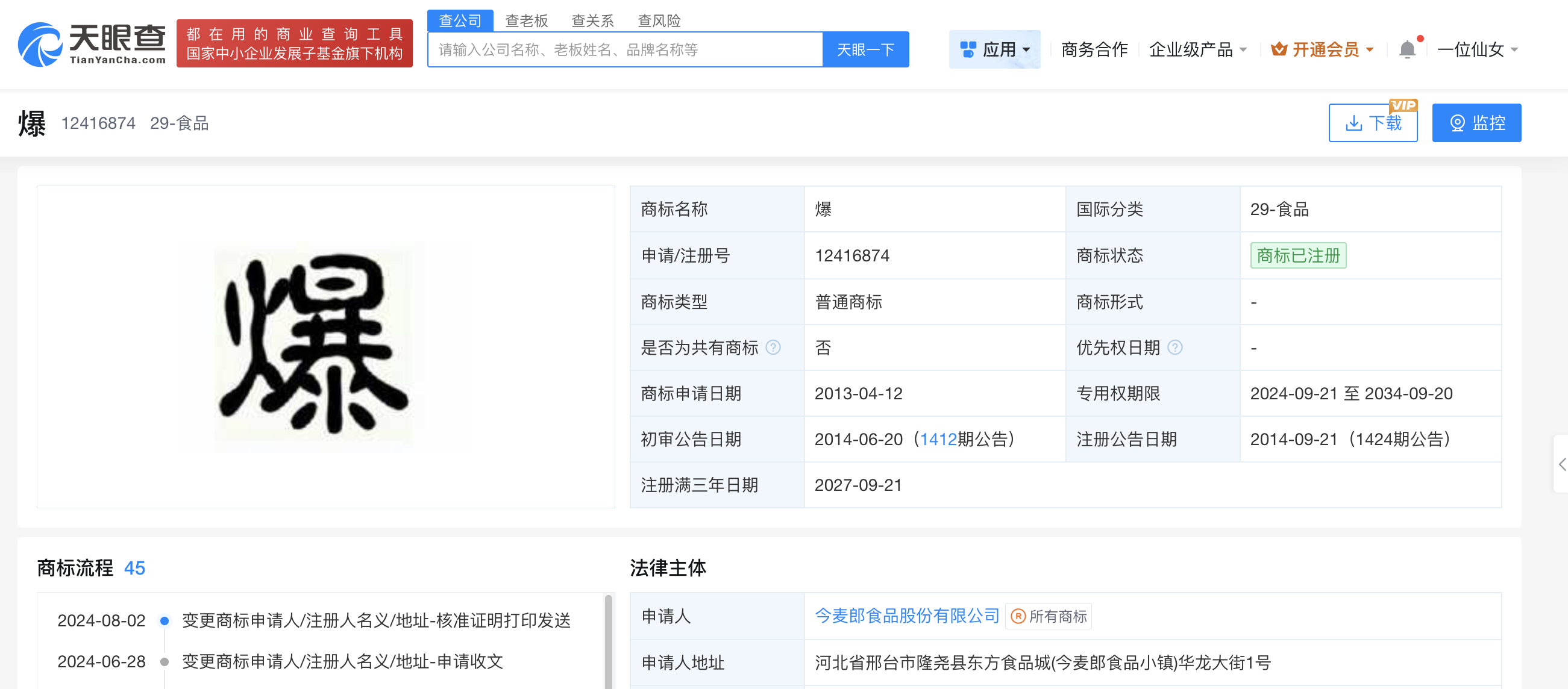Select the 查关系 search tab
Viewport: 1568px width, 689px height.
coord(592,20)
